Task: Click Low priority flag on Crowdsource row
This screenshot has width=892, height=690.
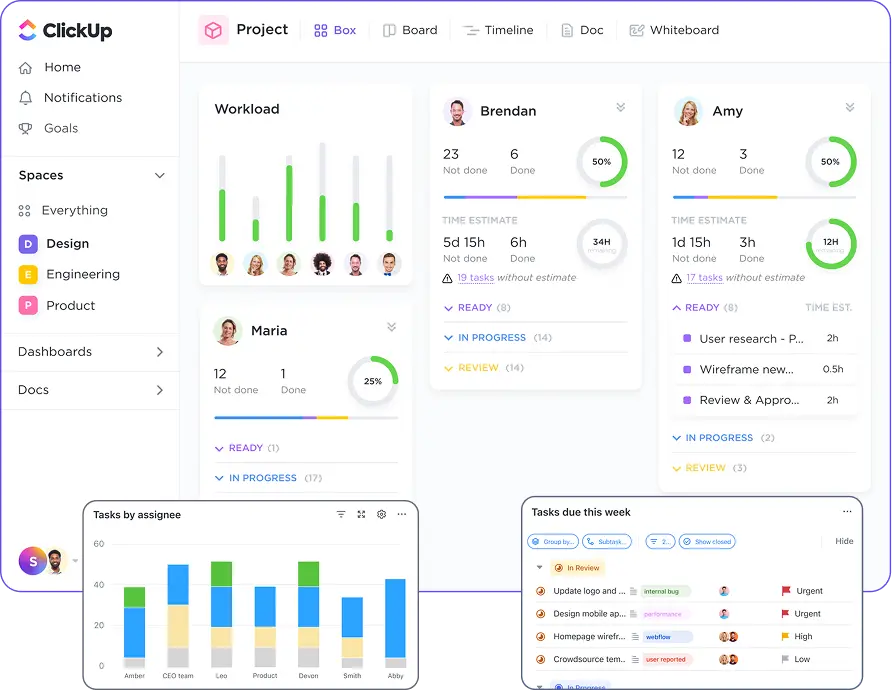Action: point(785,659)
